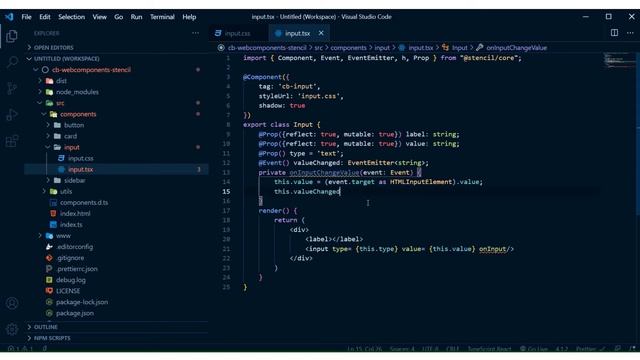Click the VS Code logo in title bar
The image size is (640, 360).
9,17
